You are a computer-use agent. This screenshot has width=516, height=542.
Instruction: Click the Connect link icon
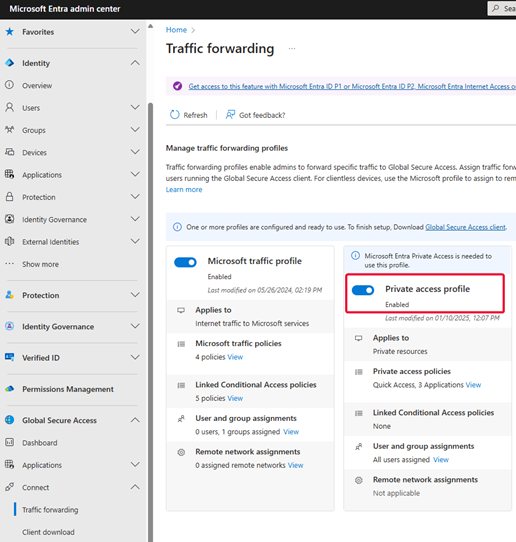(10, 487)
